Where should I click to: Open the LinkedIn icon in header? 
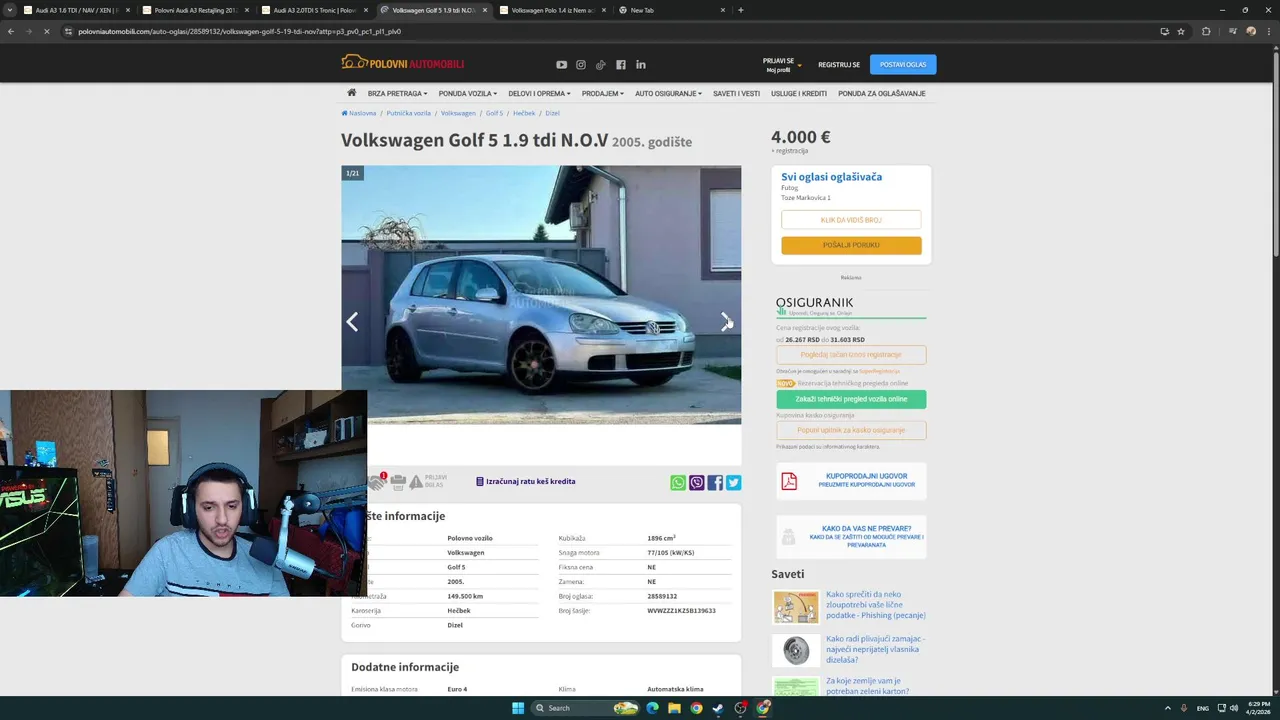641,65
